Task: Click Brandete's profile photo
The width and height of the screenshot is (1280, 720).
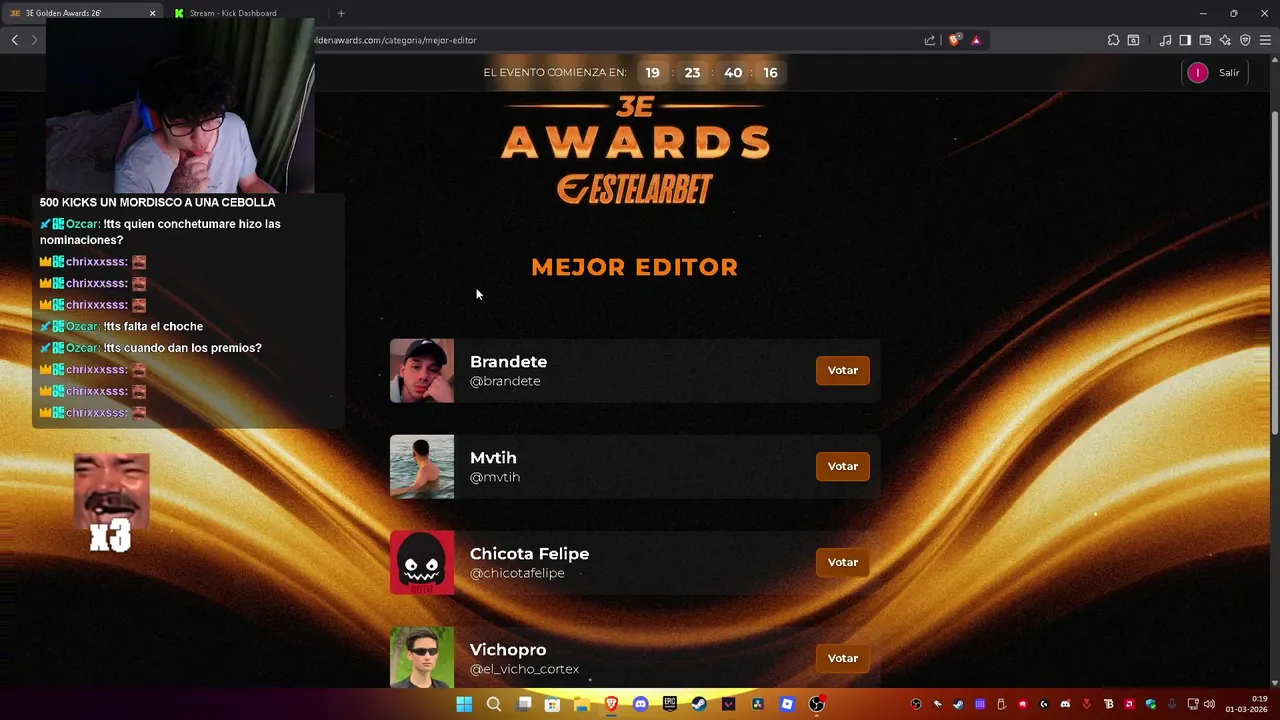Action: [422, 371]
